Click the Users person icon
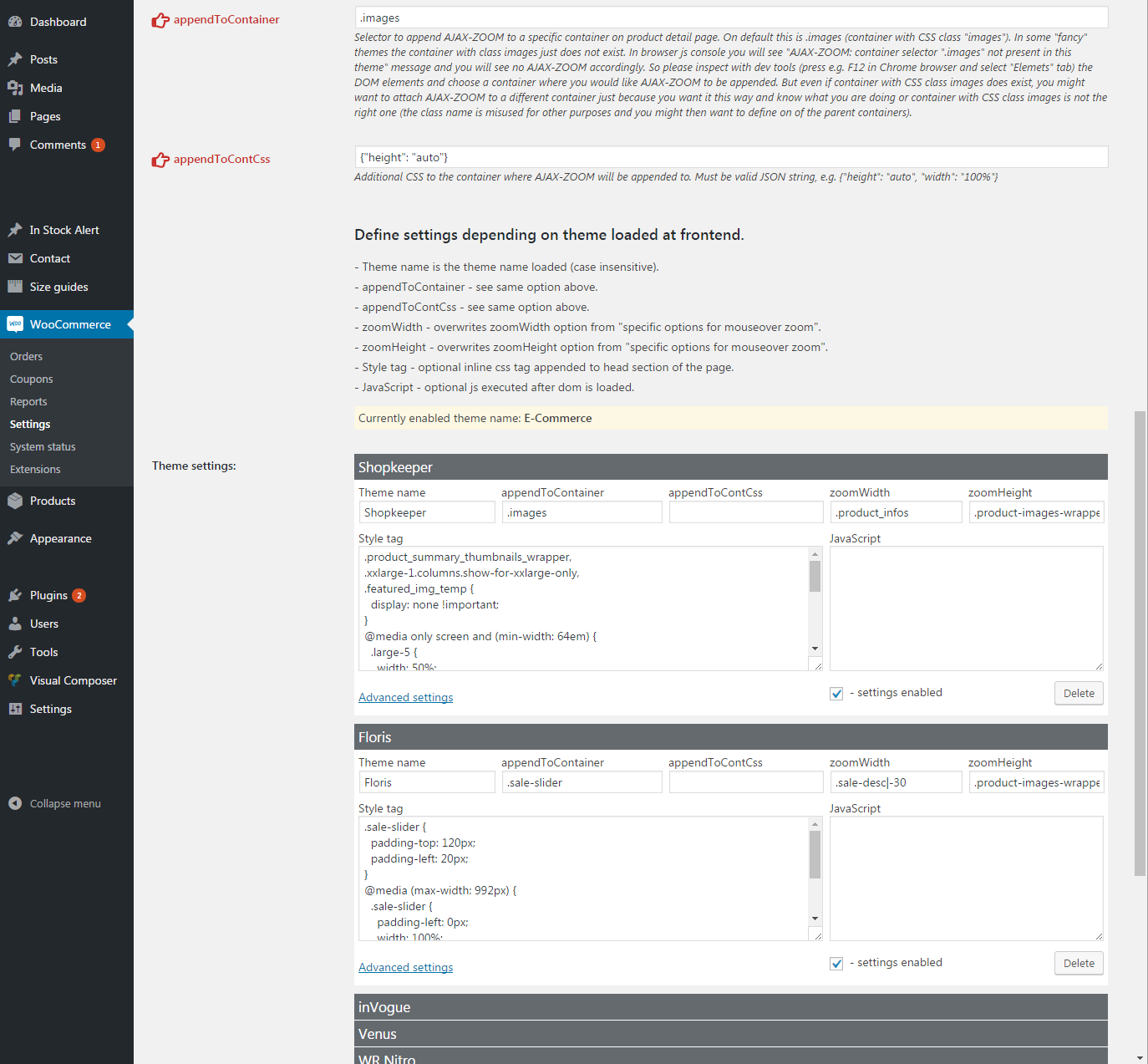The height and width of the screenshot is (1064, 1148). pyautogui.click(x=15, y=624)
